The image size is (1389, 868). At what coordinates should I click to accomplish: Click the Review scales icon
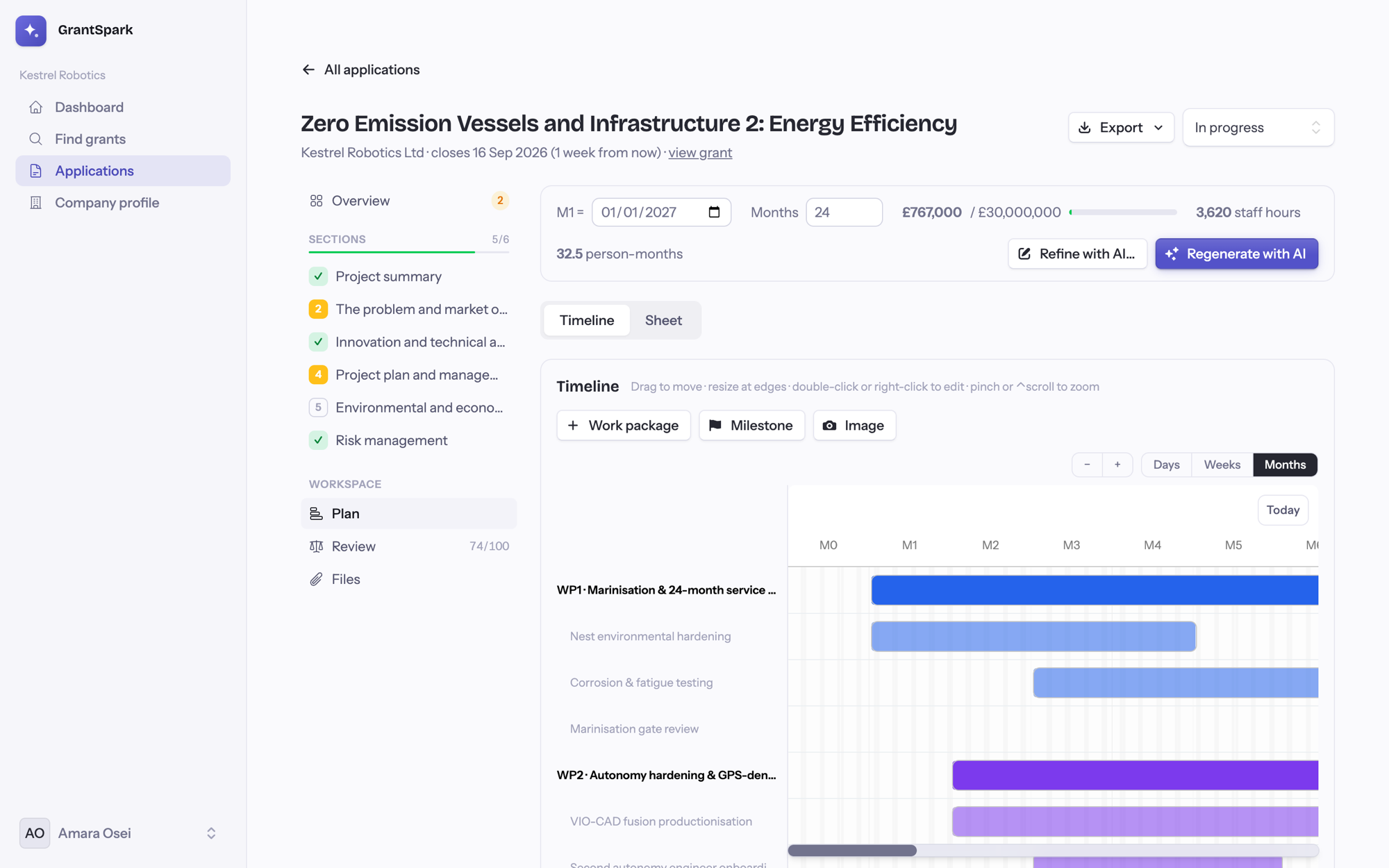[x=316, y=546]
